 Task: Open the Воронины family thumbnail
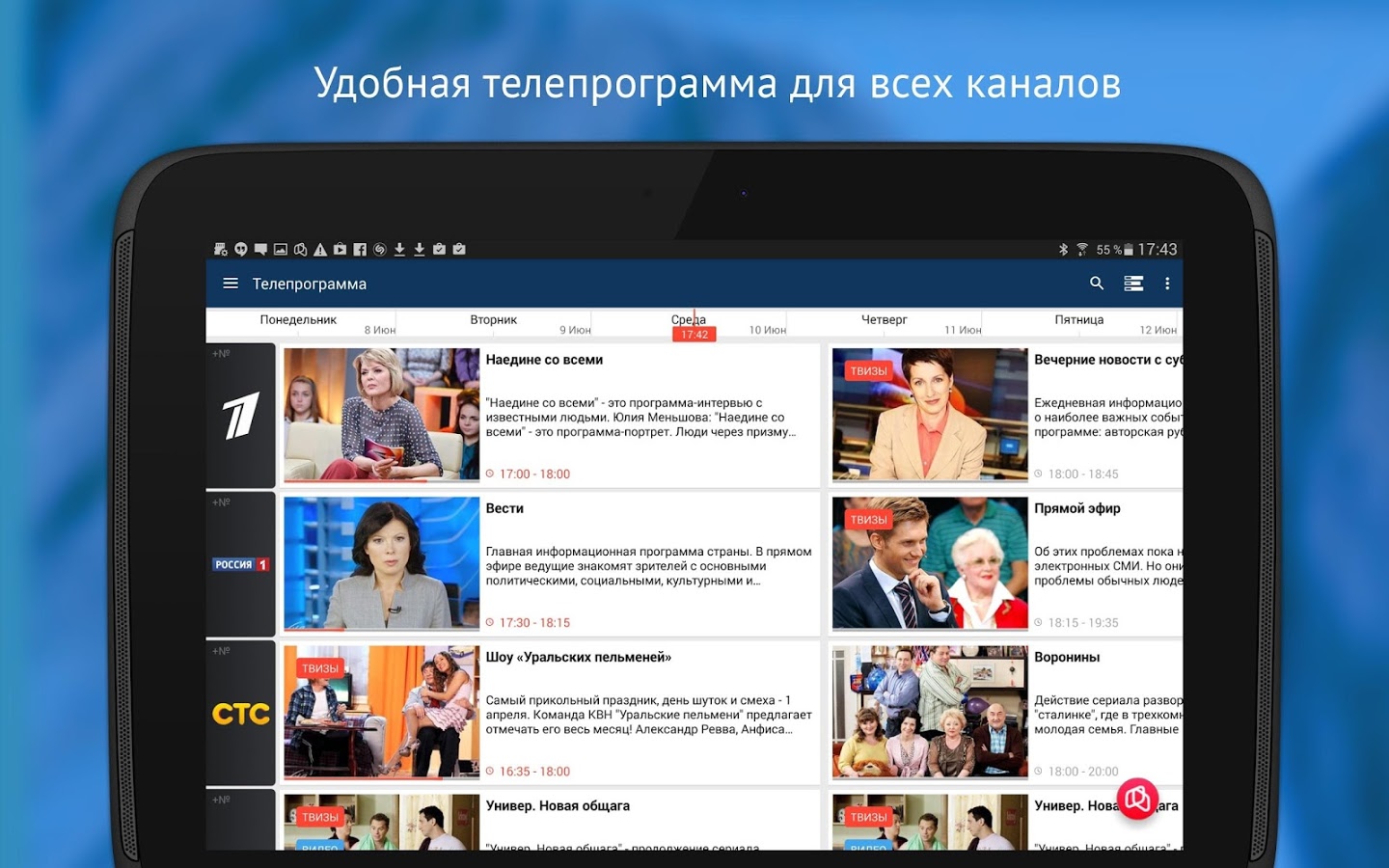(x=930, y=712)
